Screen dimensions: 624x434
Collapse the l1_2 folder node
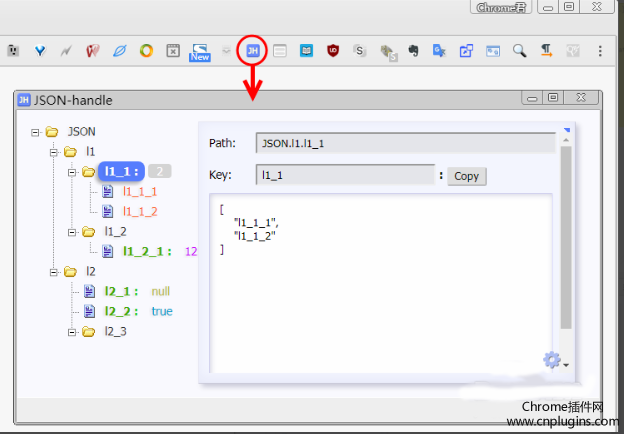pyautogui.click(x=72, y=232)
